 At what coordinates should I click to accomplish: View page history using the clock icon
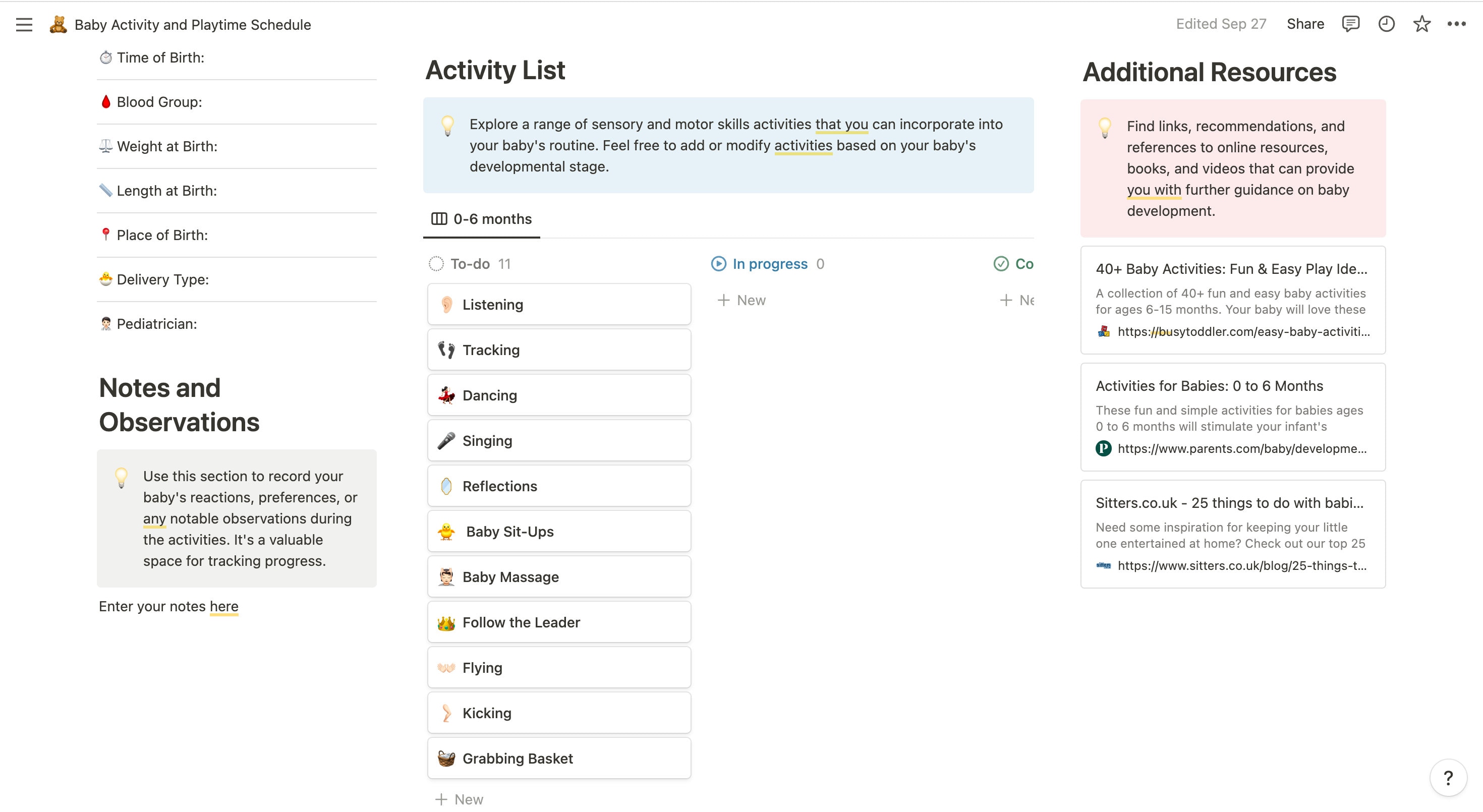1386,24
